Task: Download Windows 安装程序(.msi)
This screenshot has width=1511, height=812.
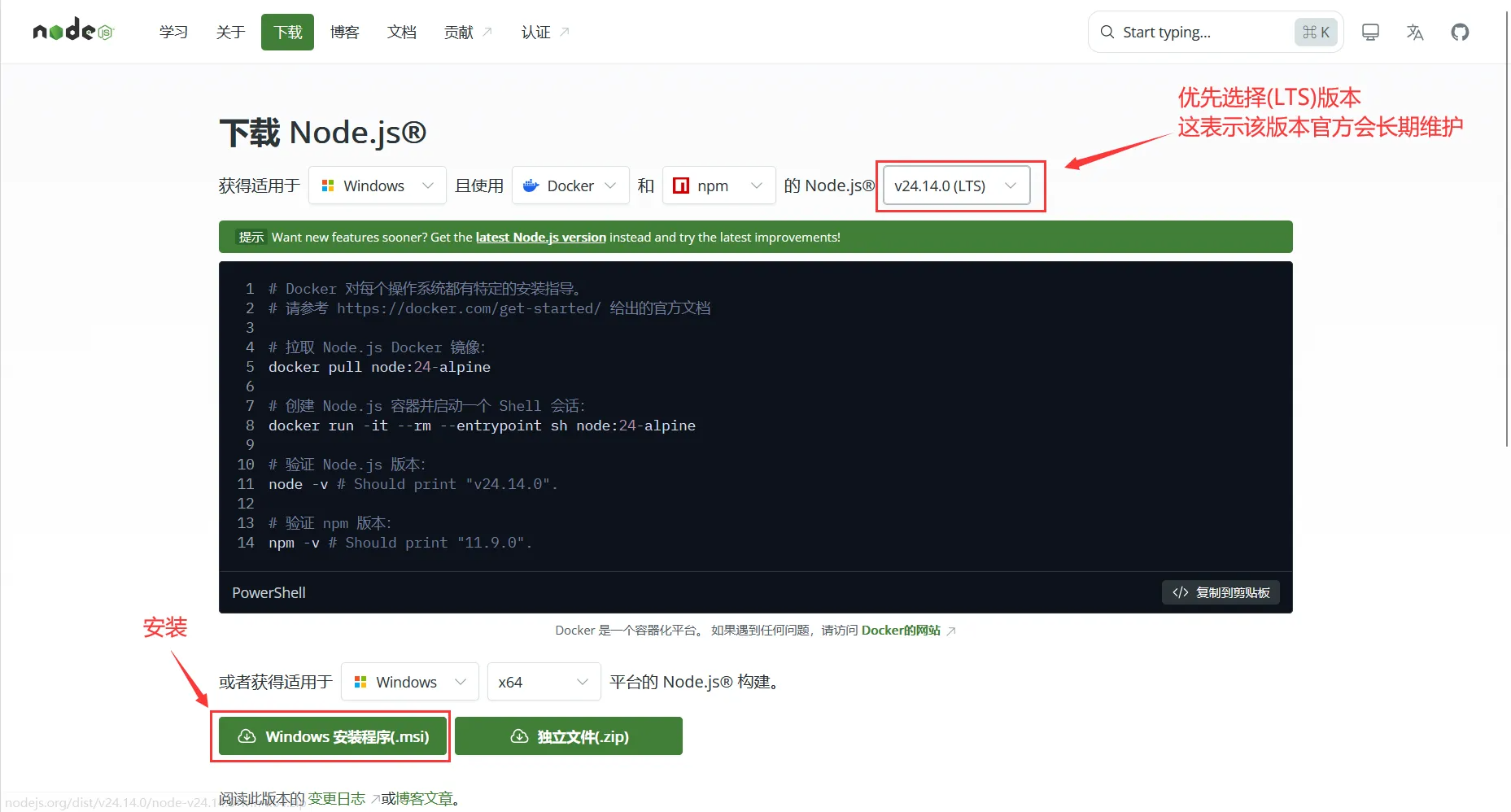Action: pos(333,736)
